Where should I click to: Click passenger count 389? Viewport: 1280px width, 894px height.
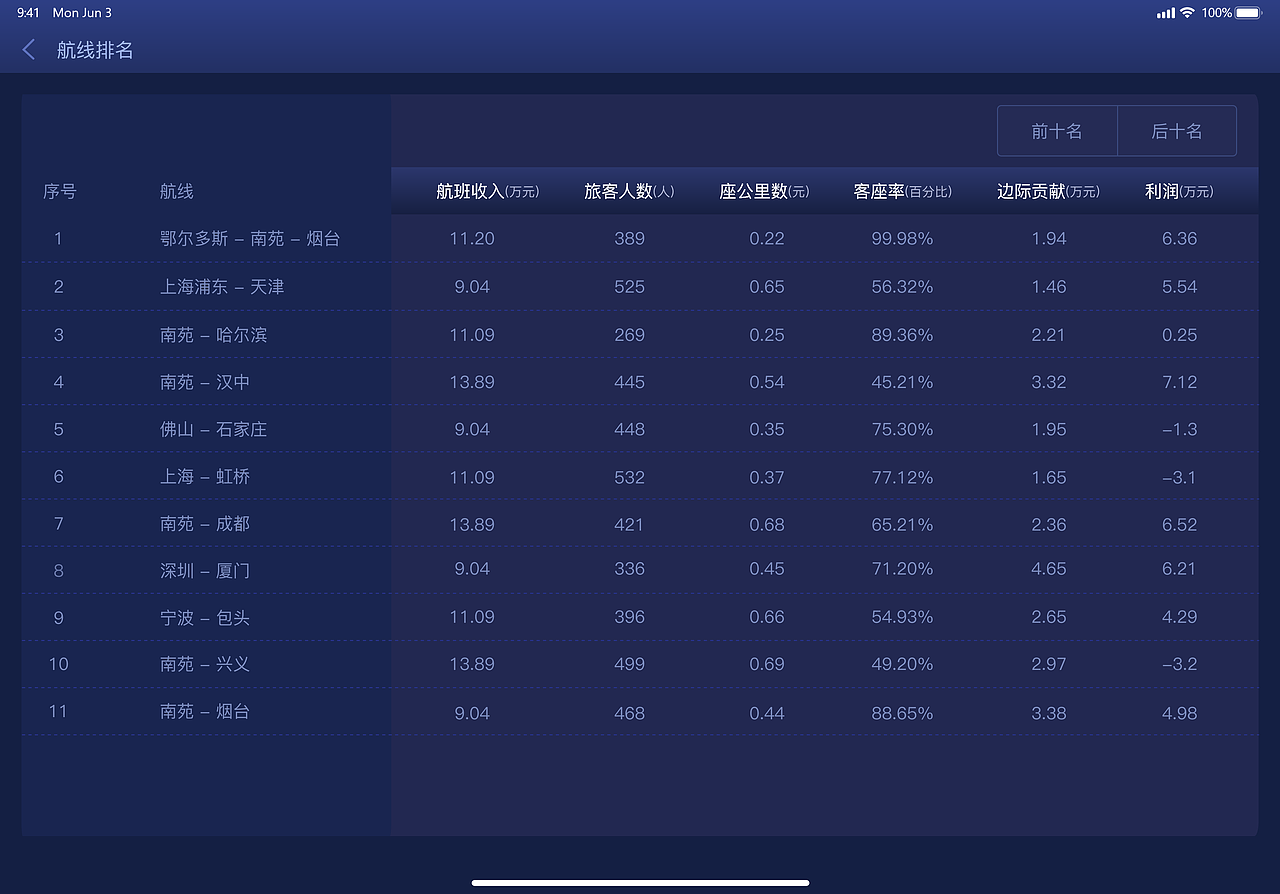pos(629,238)
